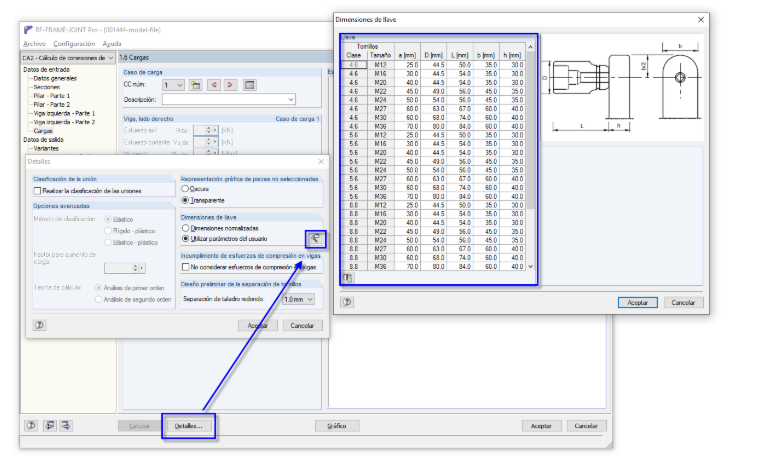Click the Gráfico button
Viewport: 760px width, 456px height.
337,426
